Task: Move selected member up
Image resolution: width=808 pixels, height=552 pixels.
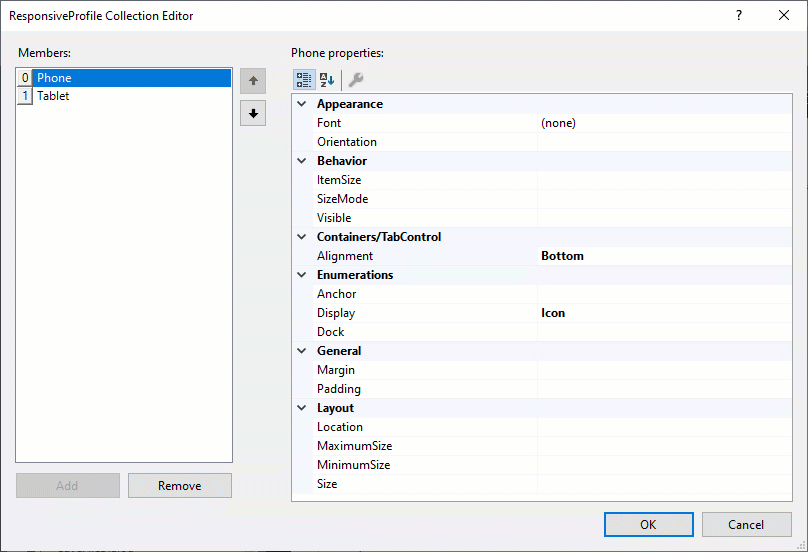Action: point(253,81)
